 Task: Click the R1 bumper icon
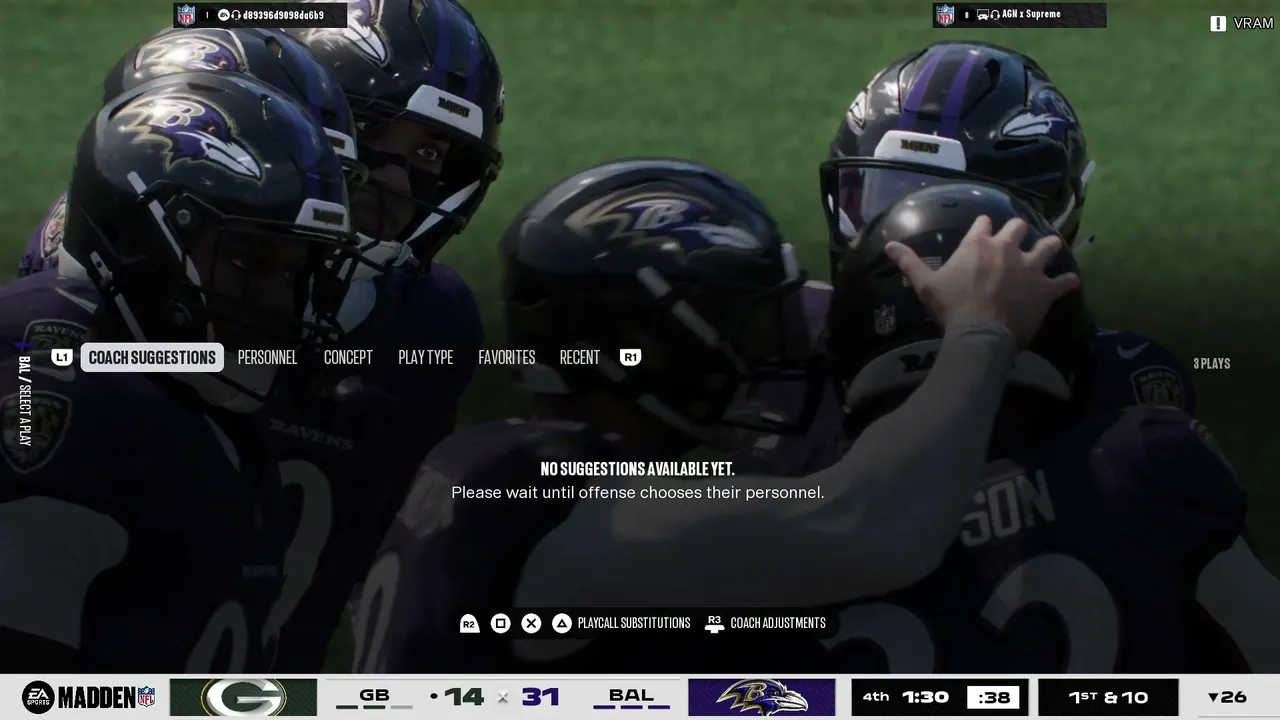(630, 357)
